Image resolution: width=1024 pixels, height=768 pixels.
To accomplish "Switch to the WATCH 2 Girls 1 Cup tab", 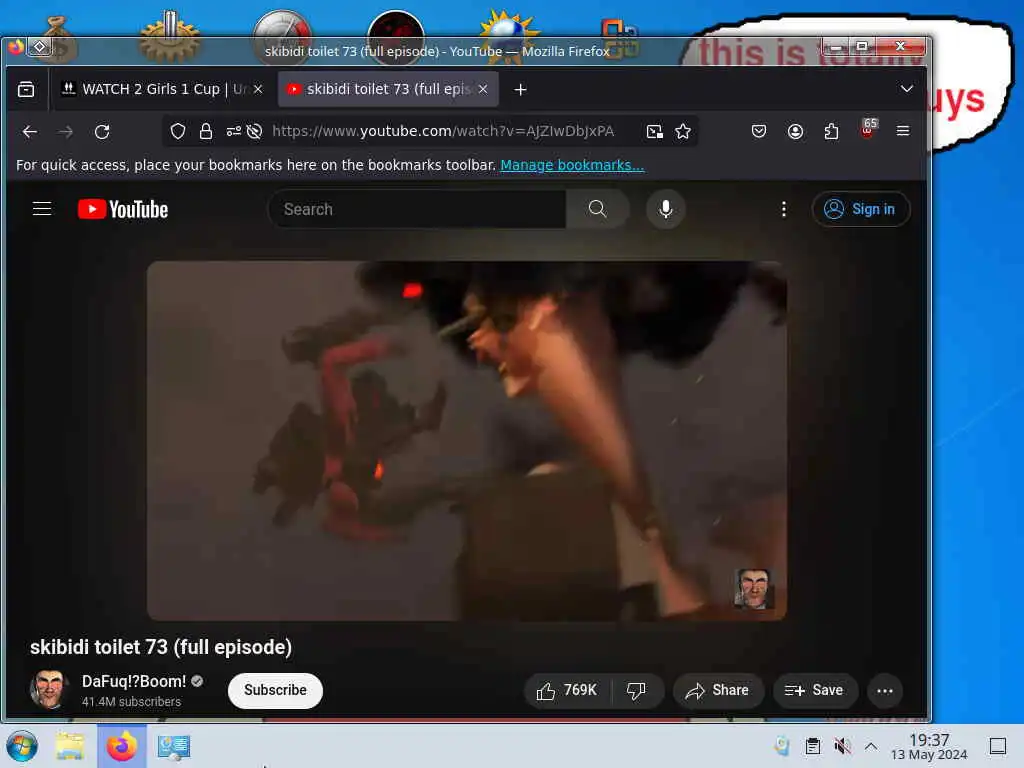I will pos(152,89).
